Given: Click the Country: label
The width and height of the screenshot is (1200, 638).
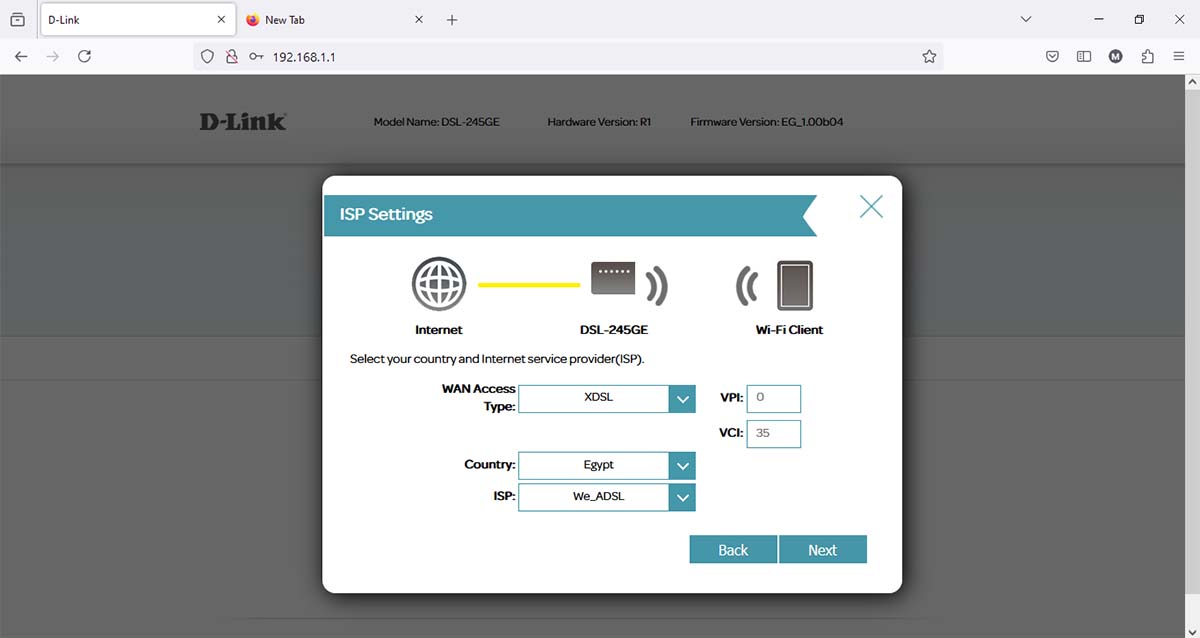Looking at the screenshot, I should click(490, 465).
